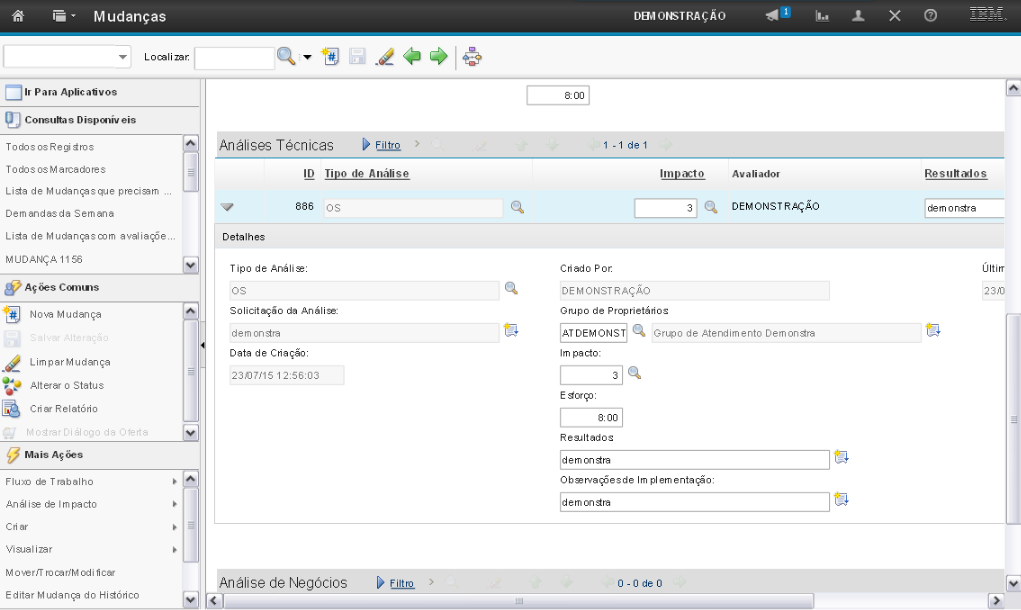Open the user profile icon

tap(859, 16)
